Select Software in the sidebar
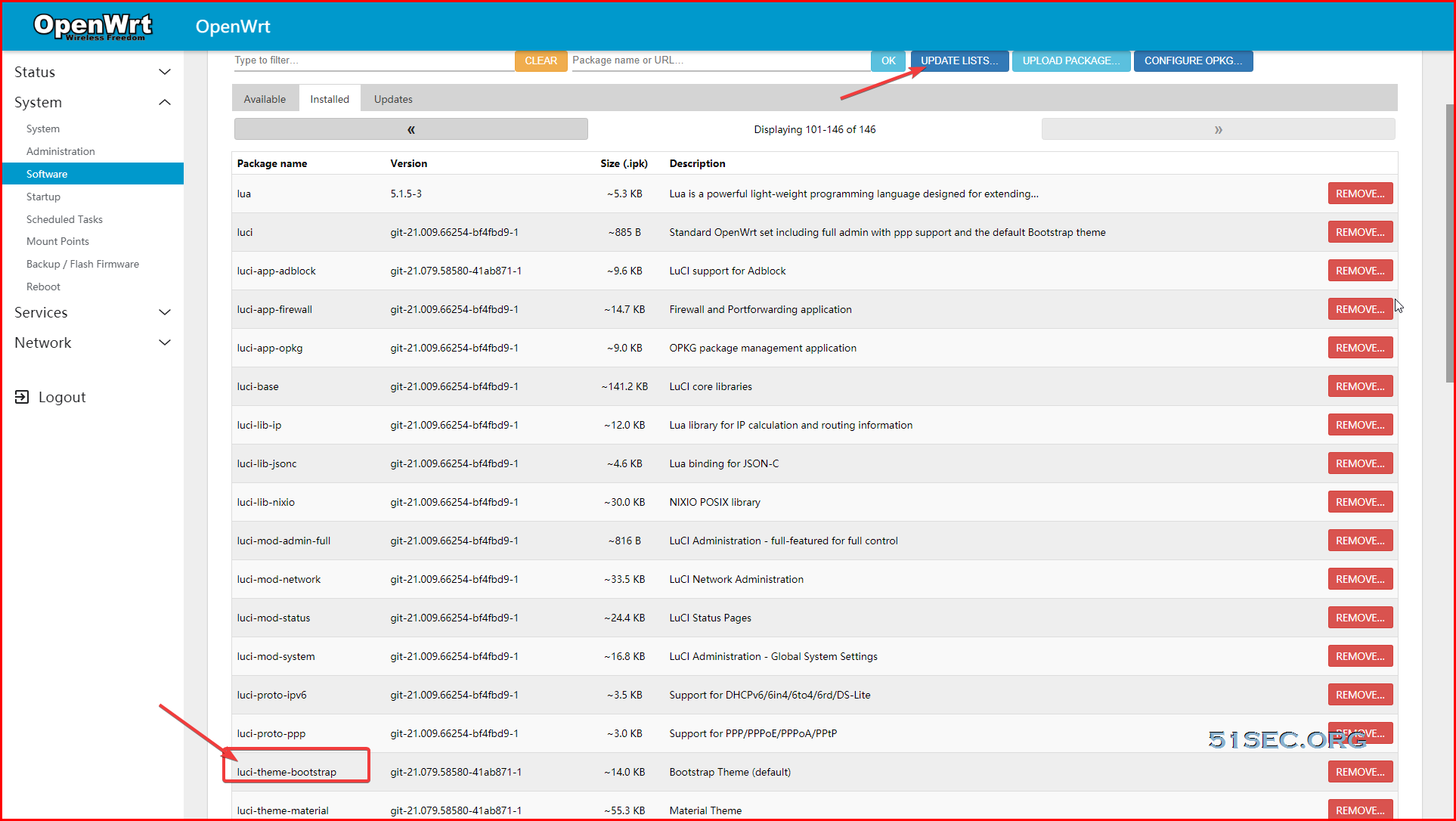This screenshot has width=1456, height=821. pos(93,174)
